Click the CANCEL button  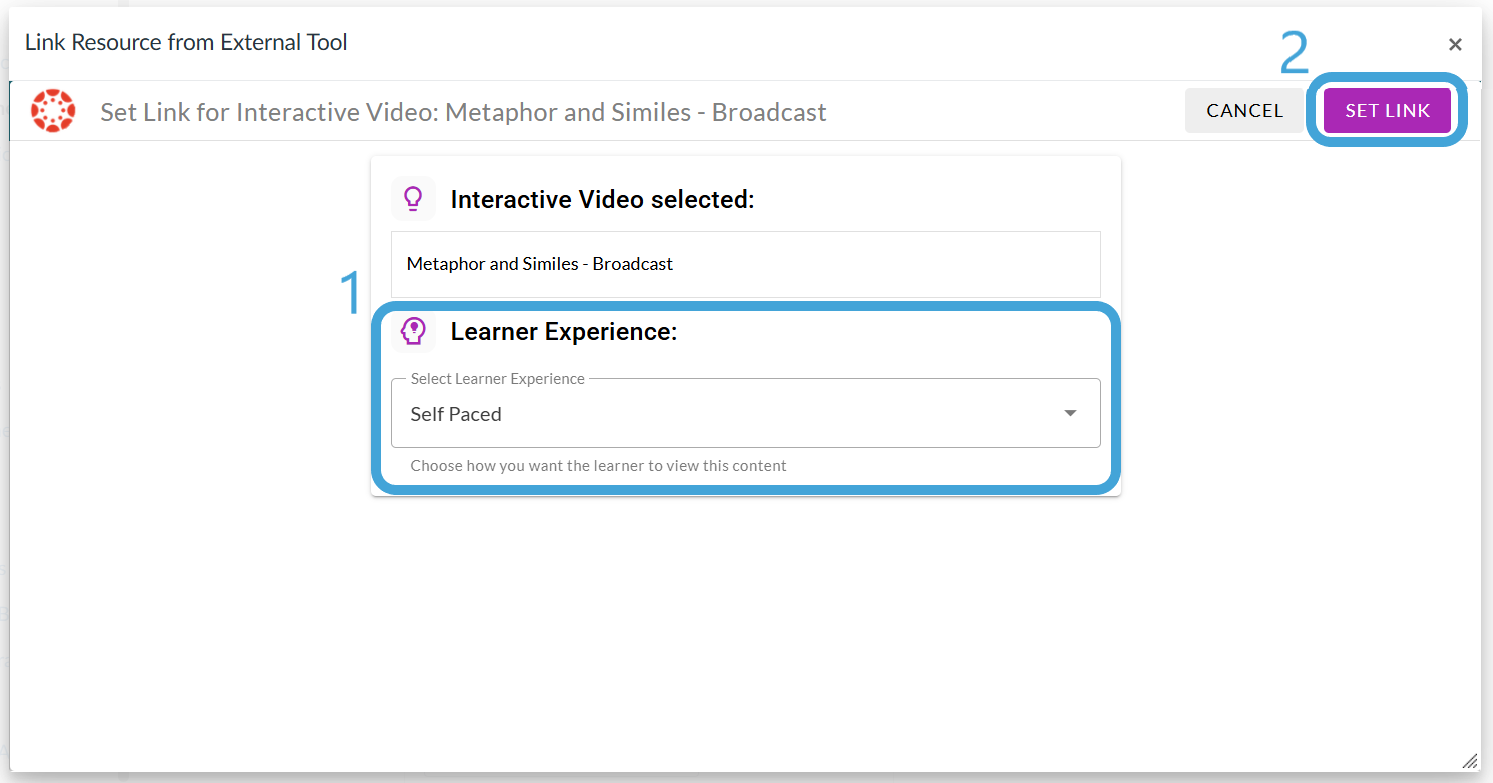point(1244,111)
